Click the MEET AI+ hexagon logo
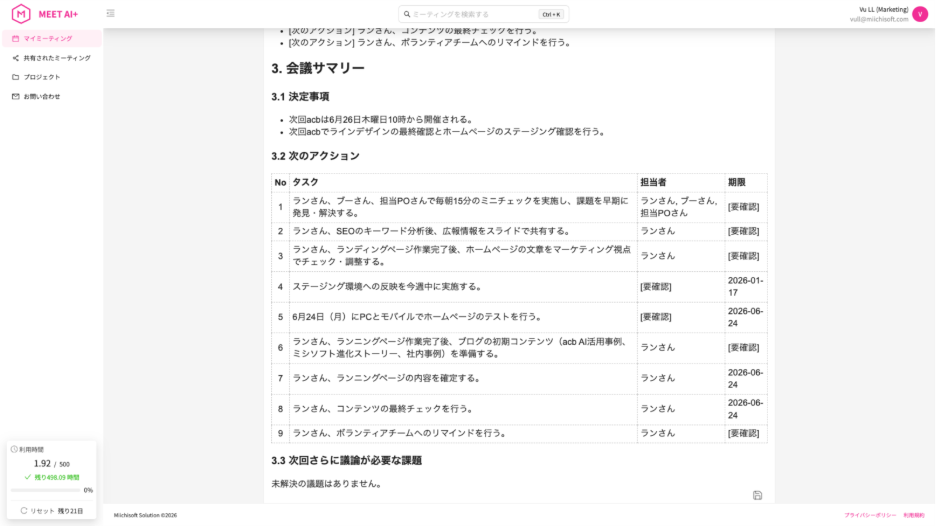 21,14
